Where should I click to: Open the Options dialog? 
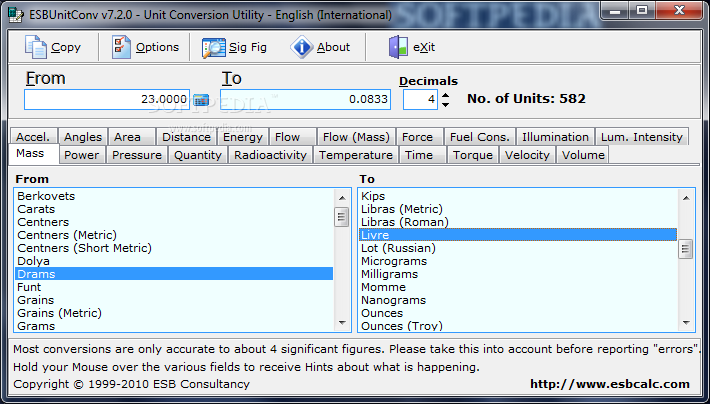pyautogui.click(x=145, y=47)
